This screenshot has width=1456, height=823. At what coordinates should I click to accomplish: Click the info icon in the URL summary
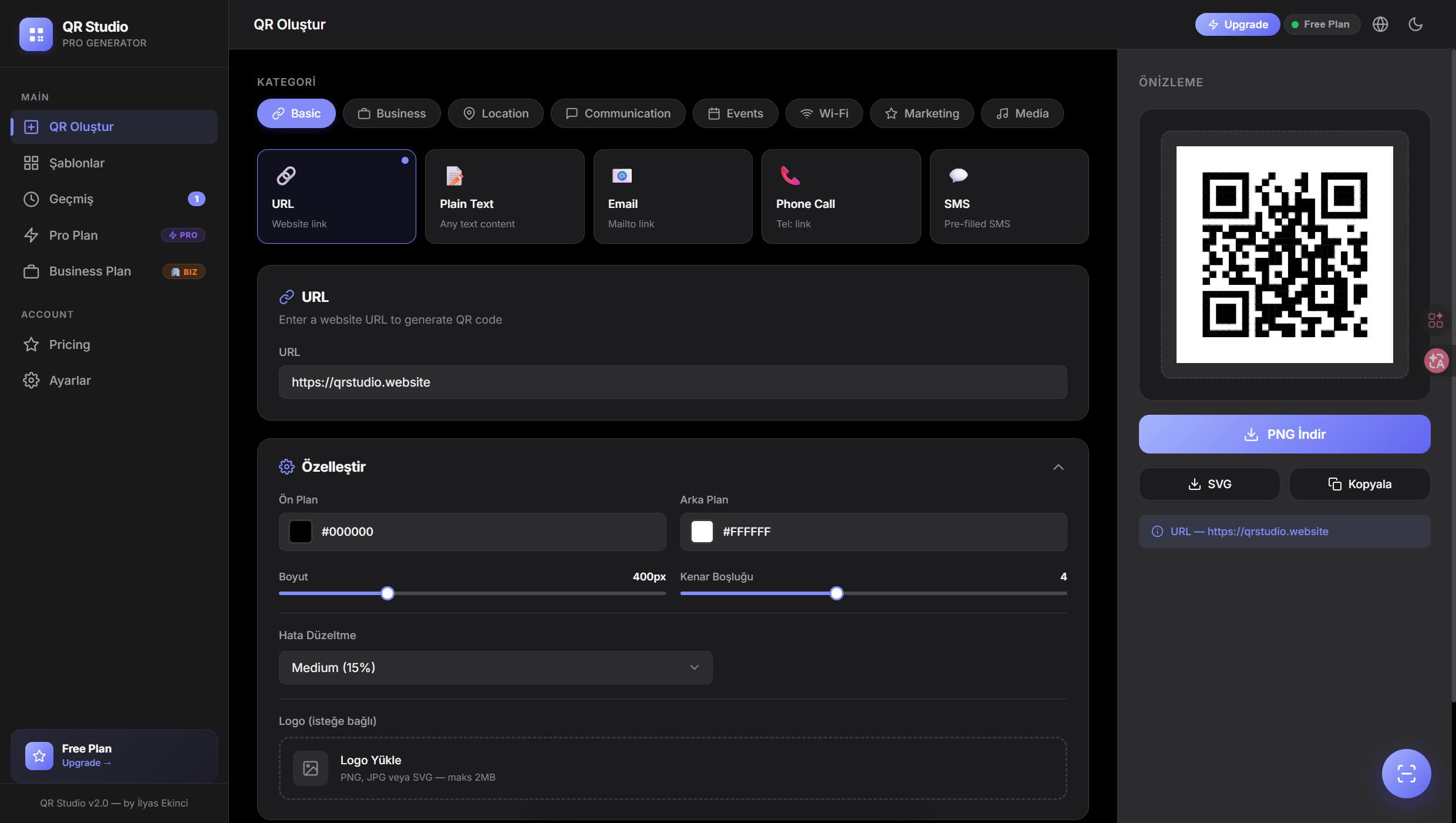tap(1157, 532)
